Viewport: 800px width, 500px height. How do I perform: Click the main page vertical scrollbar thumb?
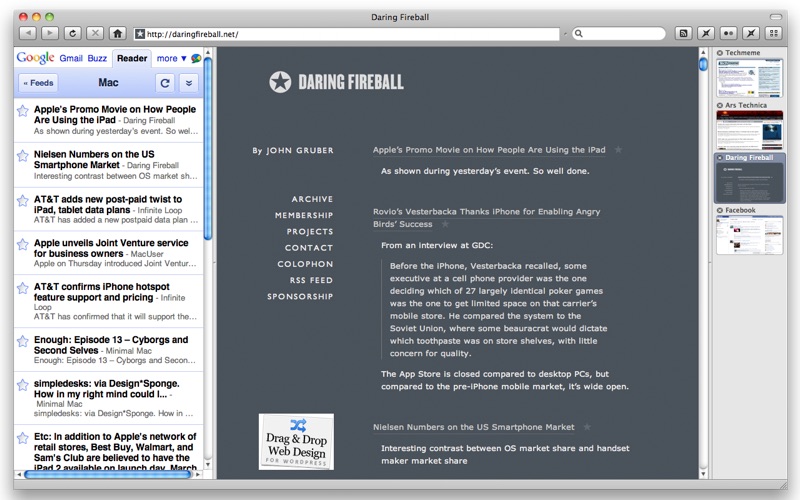pyautogui.click(x=703, y=64)
